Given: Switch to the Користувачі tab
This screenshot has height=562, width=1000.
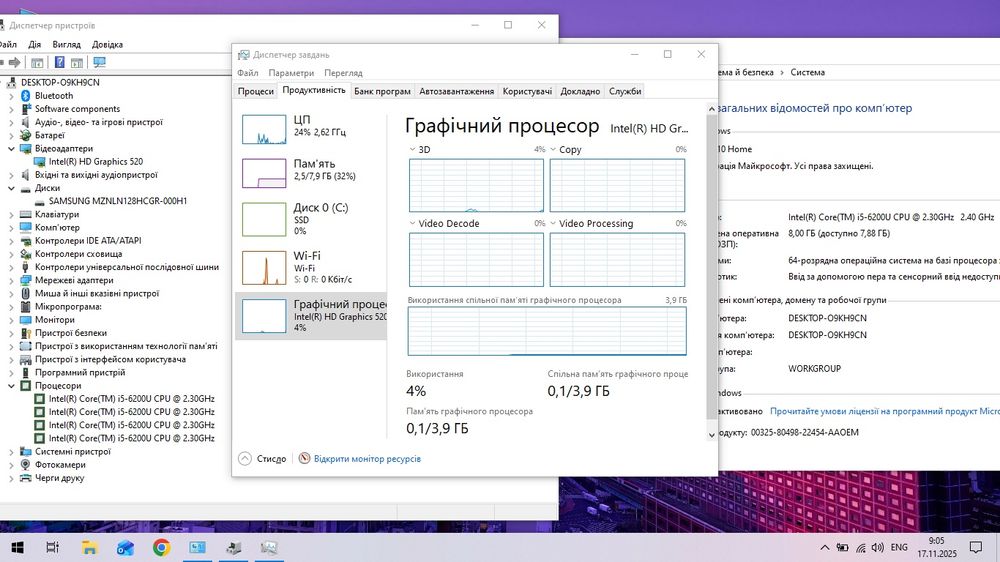Looking at the screenshot, I should point(527,91).
